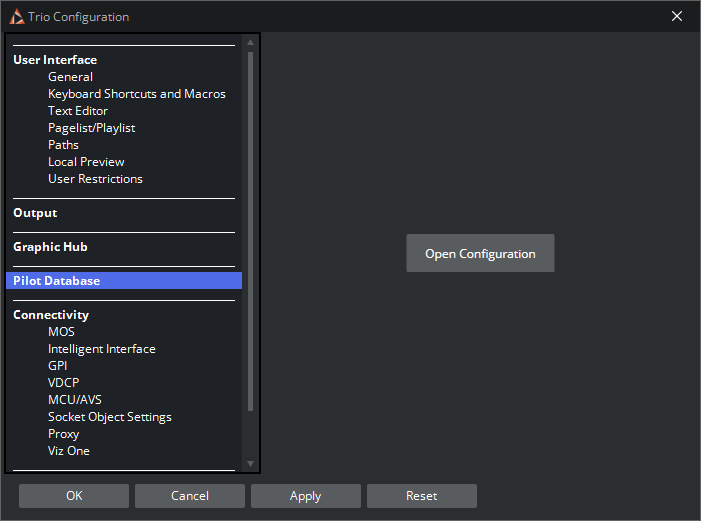701x521 pixels.
Task: Go to Pagelist/Playlist settings
Action: tap(91, 128)
